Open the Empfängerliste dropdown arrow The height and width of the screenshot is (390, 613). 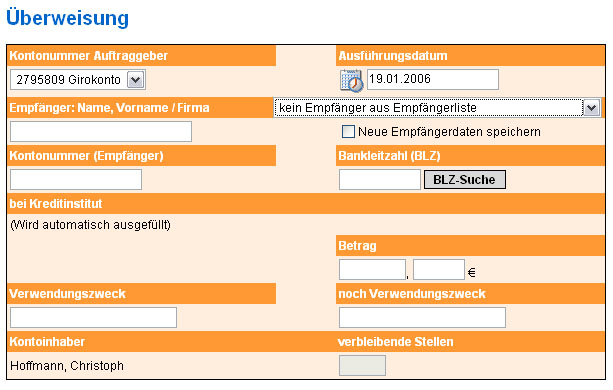click(x=591, y=107)
